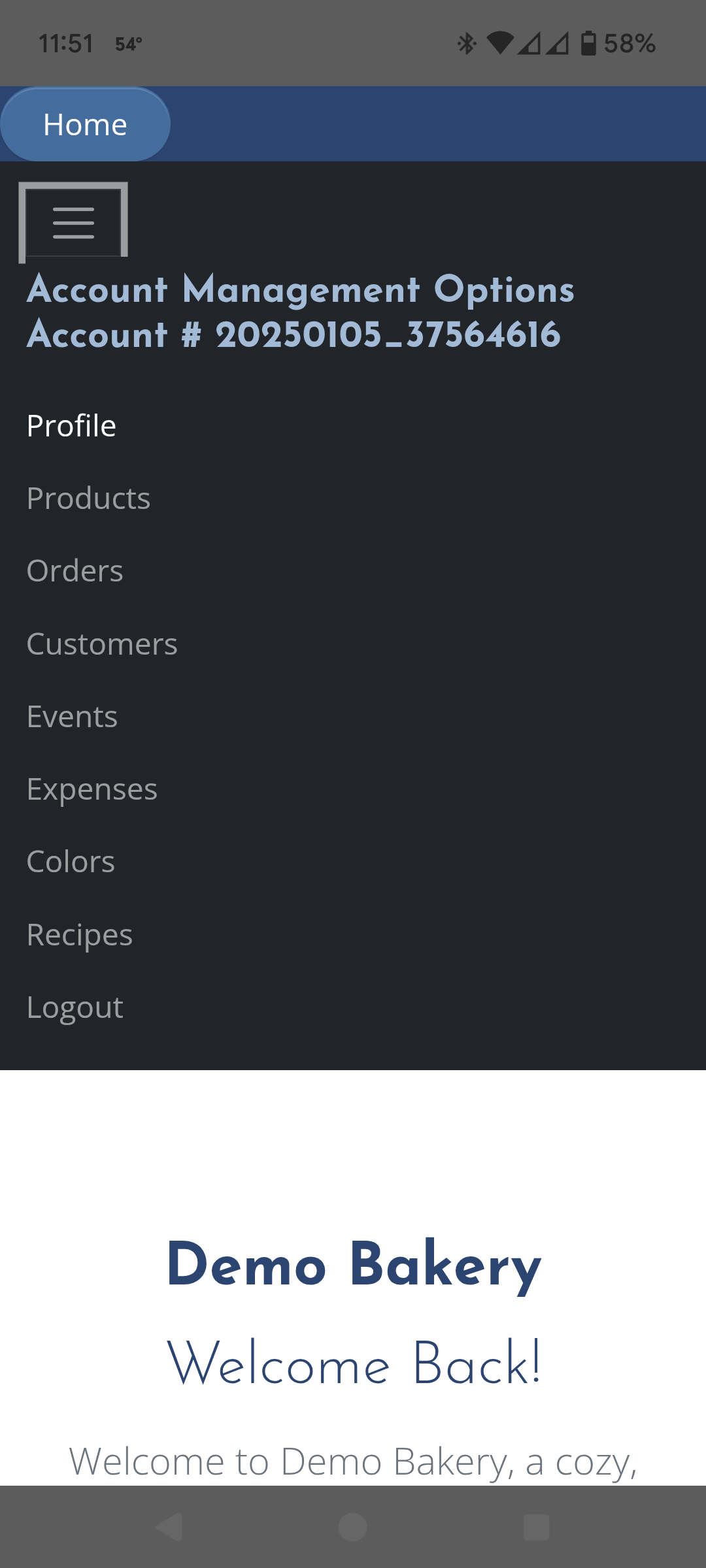Navigate to Recipes
706x1568 pixels.
click(79, 935)
